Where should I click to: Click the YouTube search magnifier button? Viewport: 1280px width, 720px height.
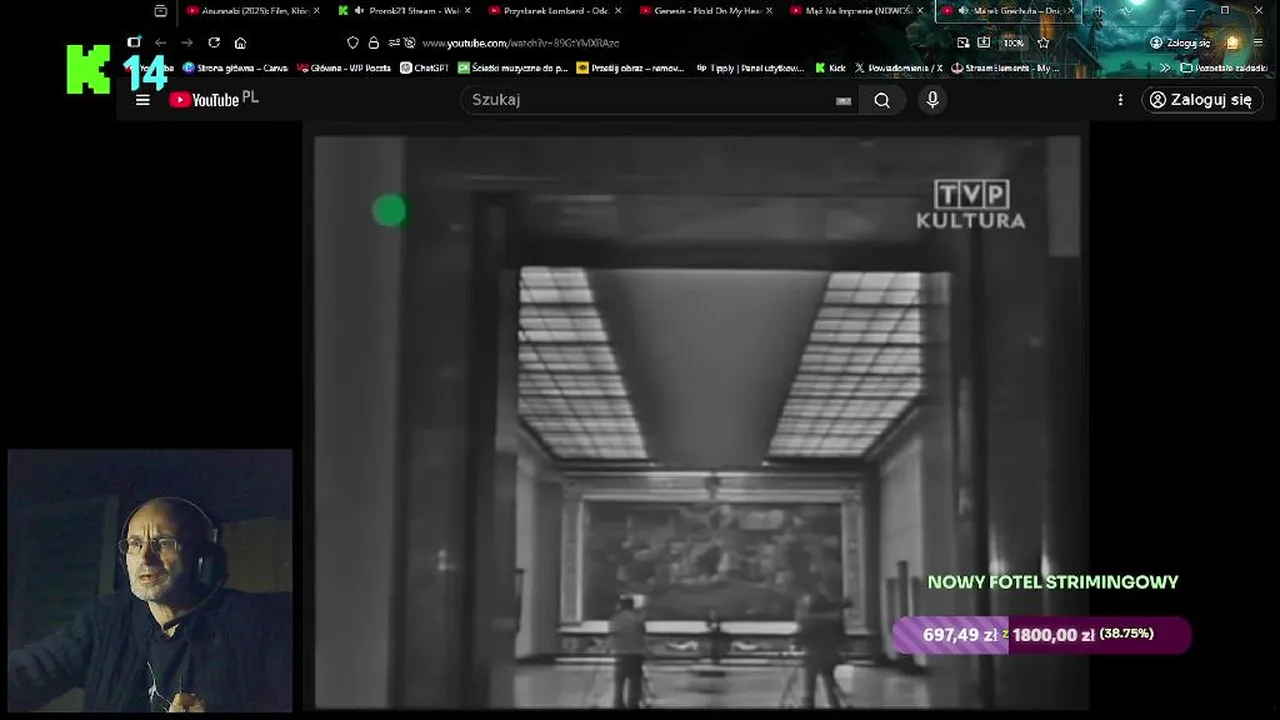(882, 100)
